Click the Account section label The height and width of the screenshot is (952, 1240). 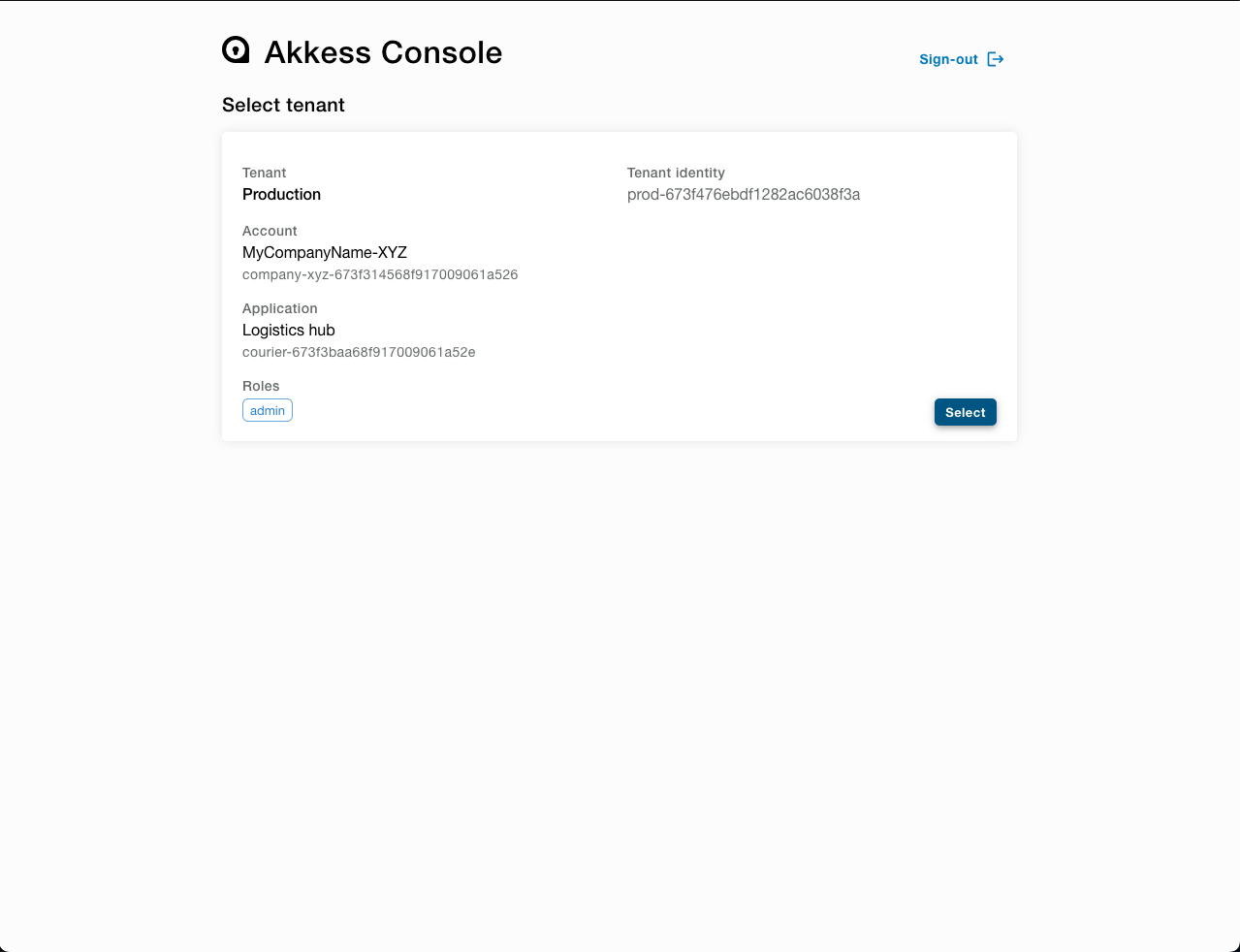pos(270,231)
